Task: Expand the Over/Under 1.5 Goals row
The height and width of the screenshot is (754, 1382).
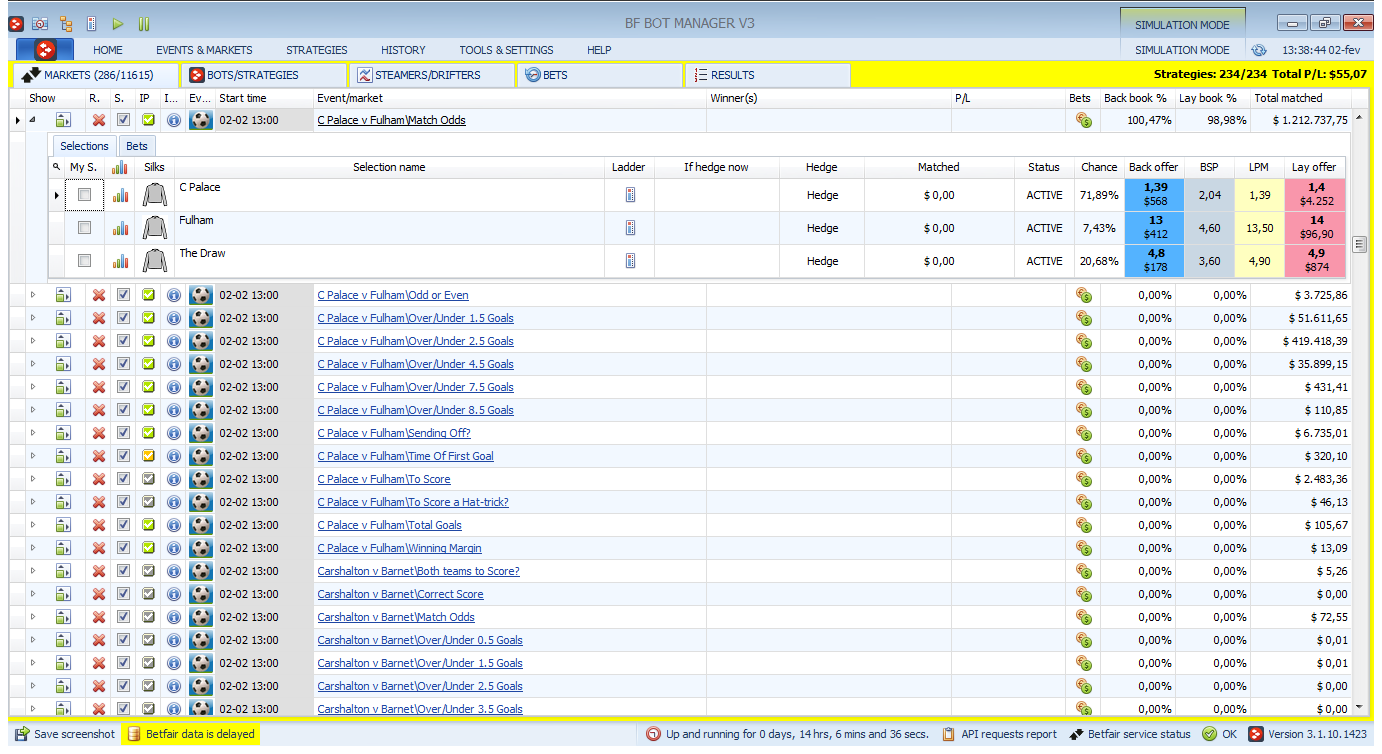Action: coord(32,318)
